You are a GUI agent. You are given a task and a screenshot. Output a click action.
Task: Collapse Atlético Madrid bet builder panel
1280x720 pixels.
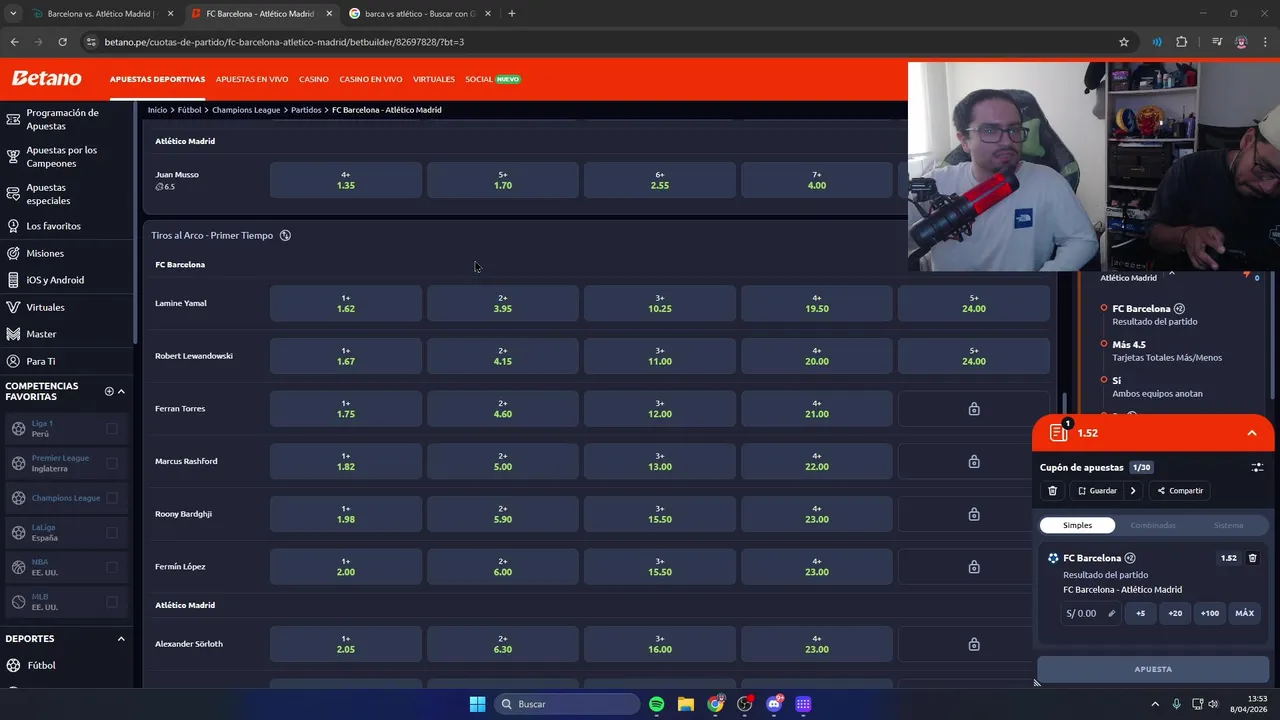coord(1171,273)
